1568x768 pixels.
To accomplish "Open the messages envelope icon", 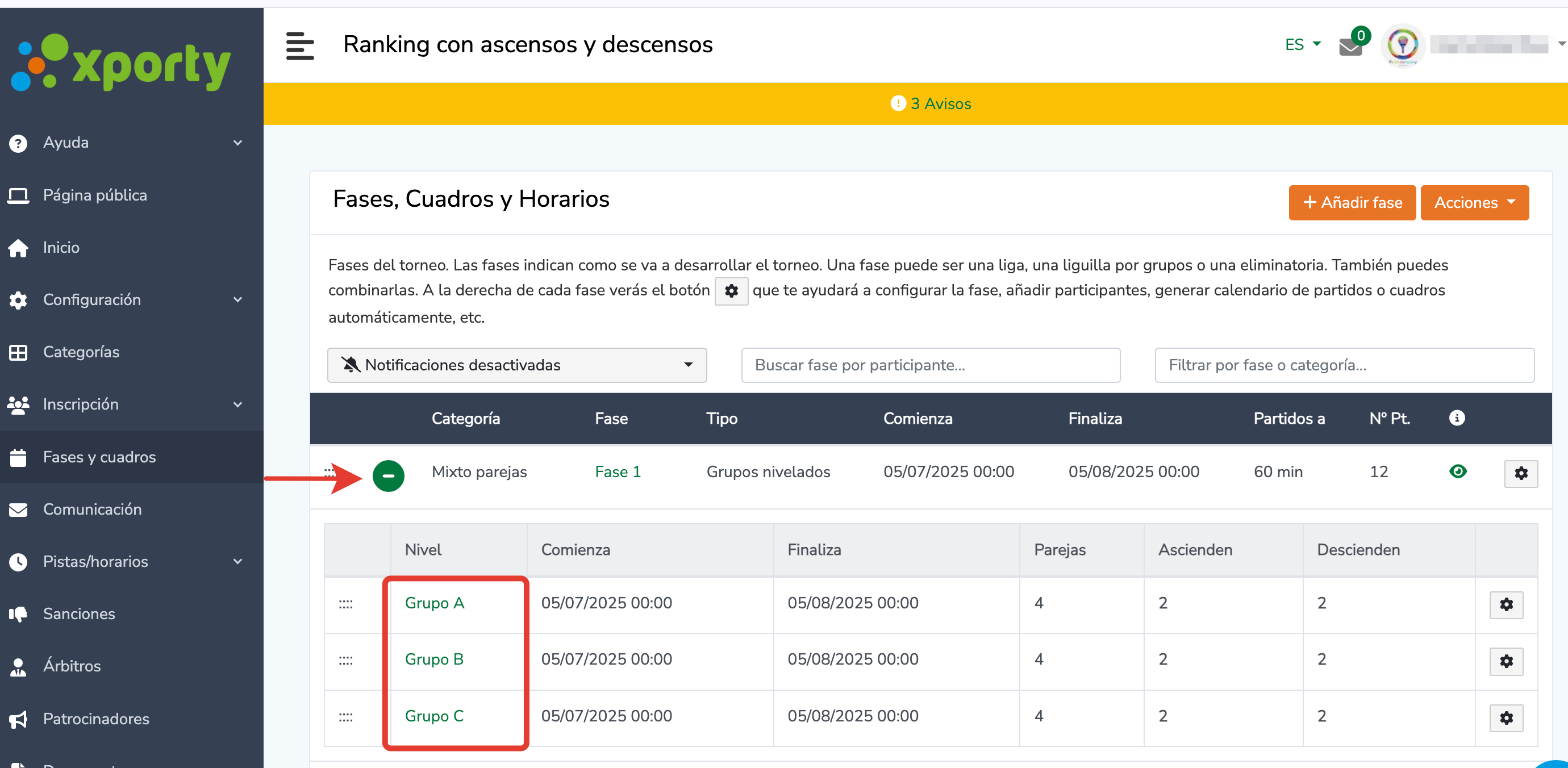I will coord(1351,46).
